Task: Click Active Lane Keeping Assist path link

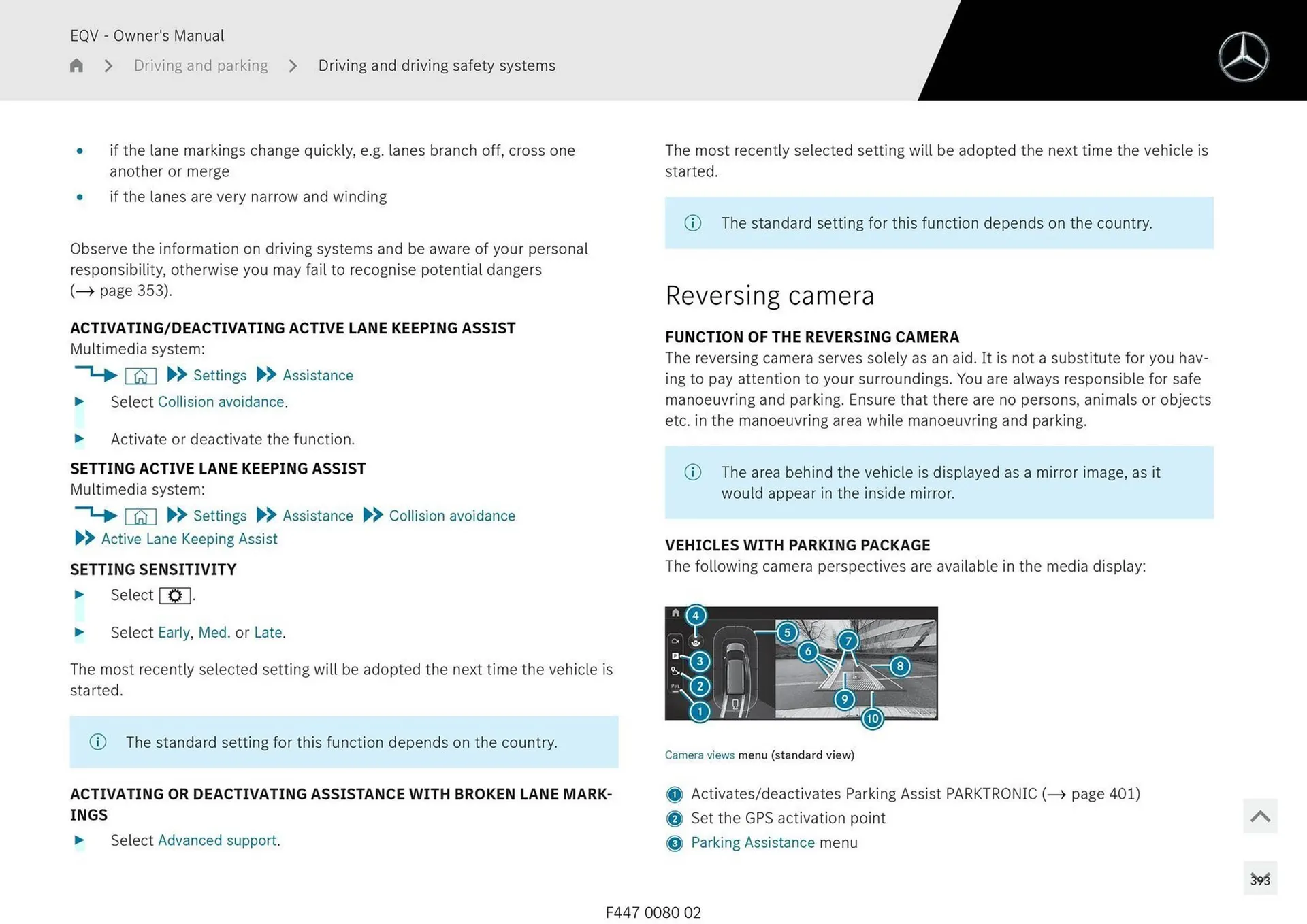Action: [x=189, y=539]
